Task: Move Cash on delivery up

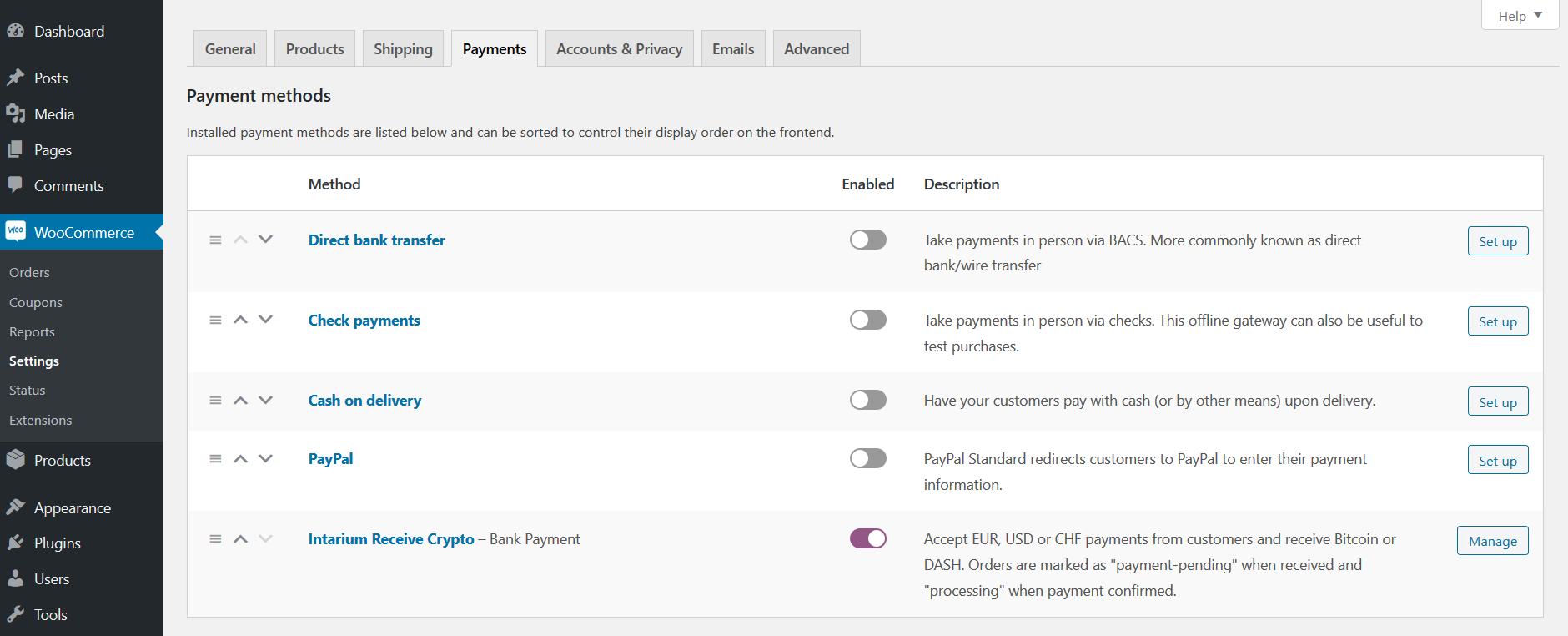Action: [x=240, y=400]
